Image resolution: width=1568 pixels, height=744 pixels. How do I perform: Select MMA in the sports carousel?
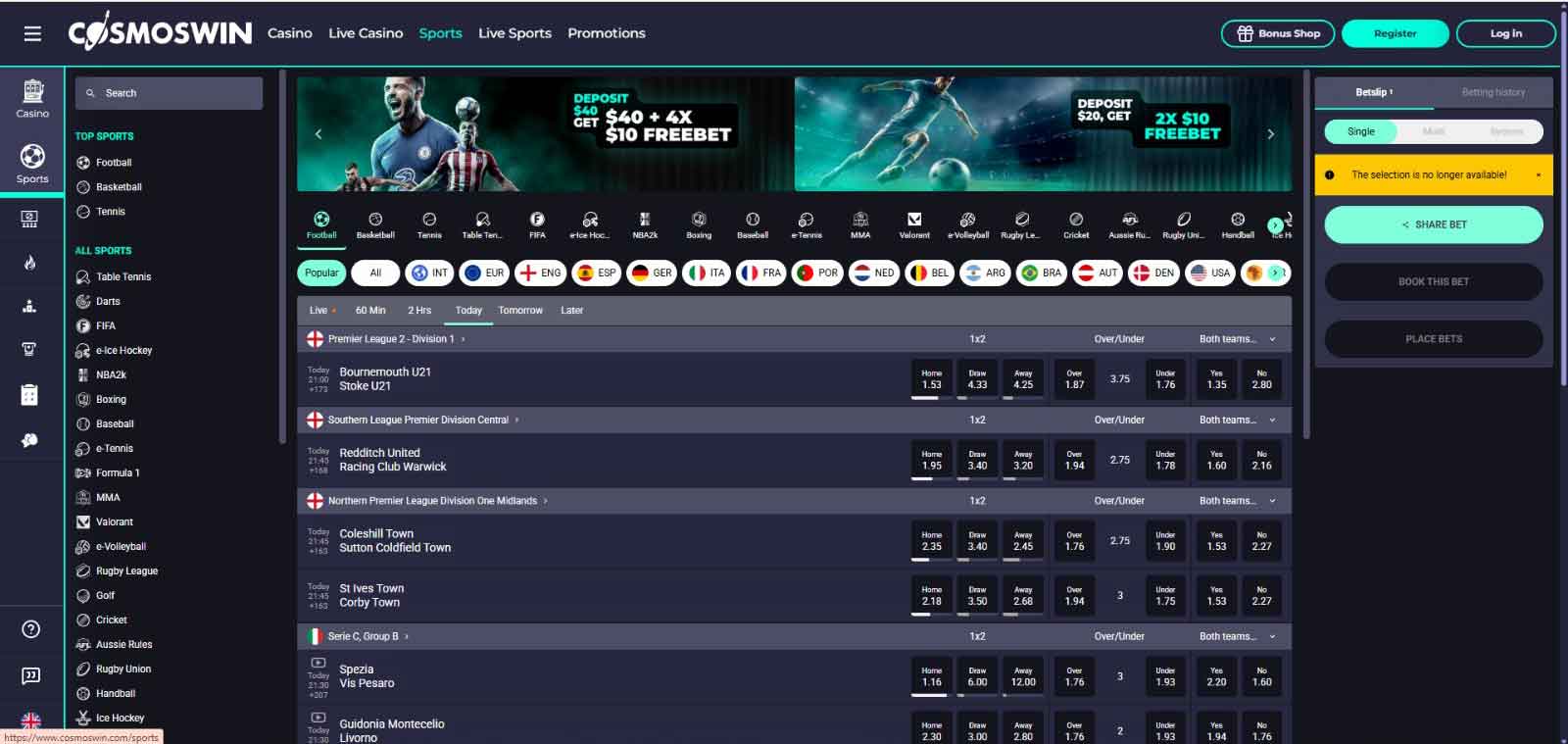(x=860, y=224)
